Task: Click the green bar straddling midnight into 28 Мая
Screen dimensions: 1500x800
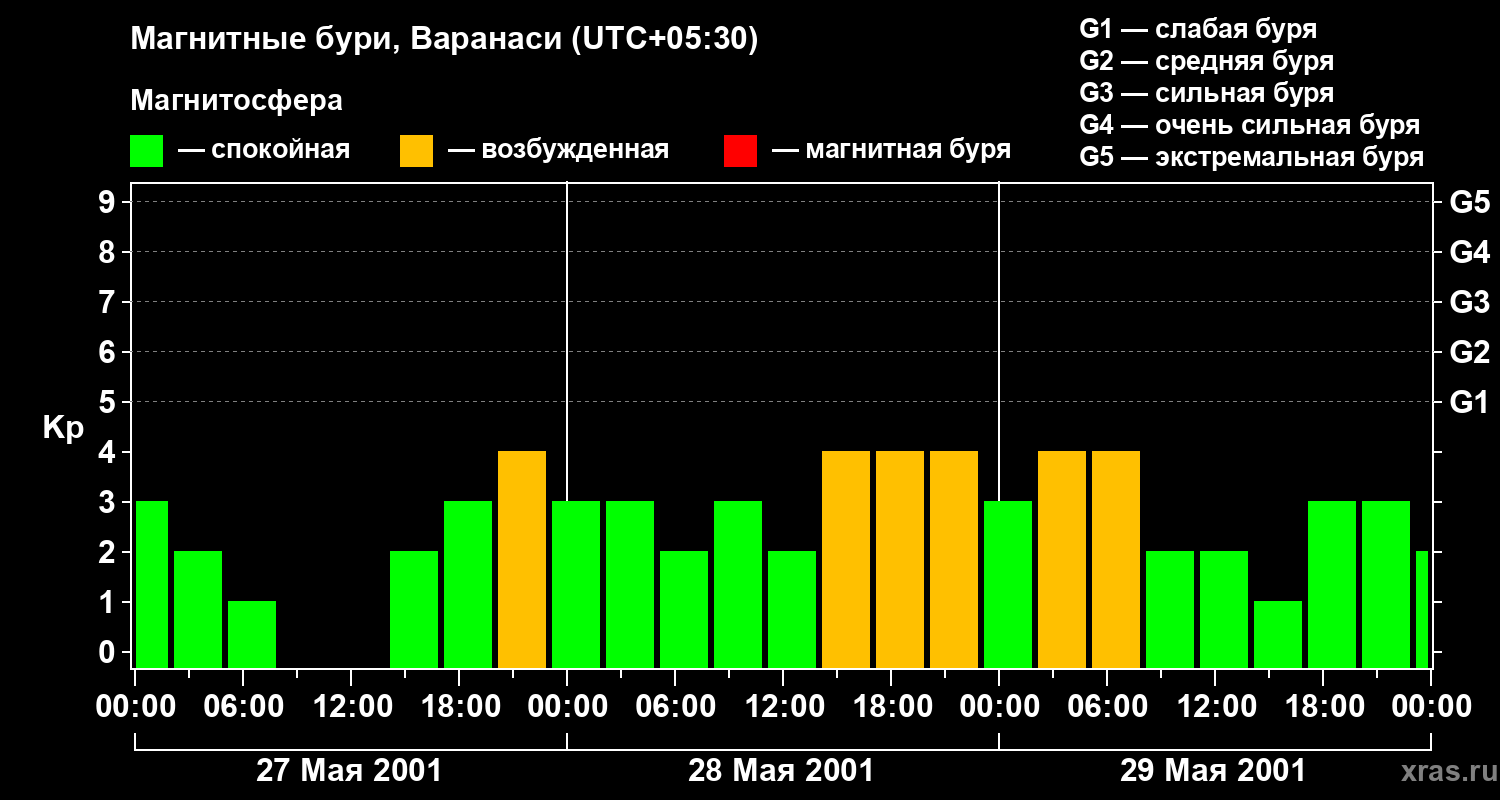Action: tap(576, 585)
